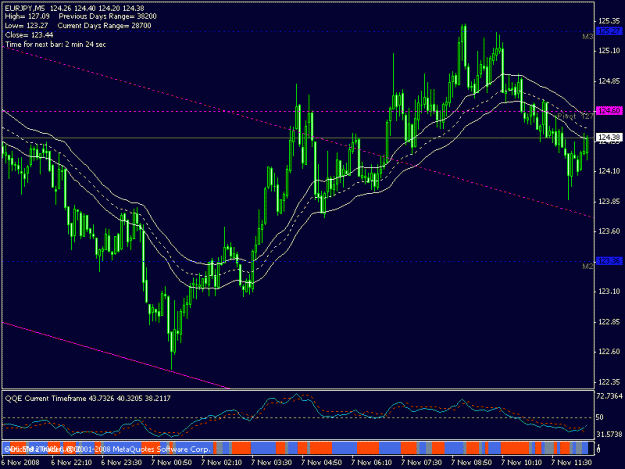Click the 123.60 price axis label
The image size is (625, 469).
click(609, 231)
